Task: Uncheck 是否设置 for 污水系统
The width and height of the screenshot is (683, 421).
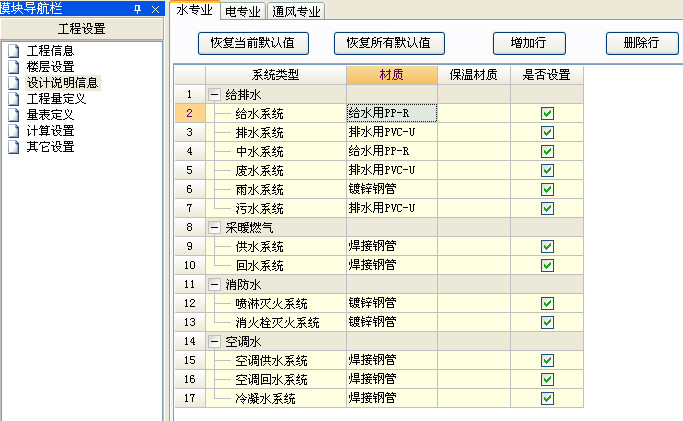Action: pos(547,208)
